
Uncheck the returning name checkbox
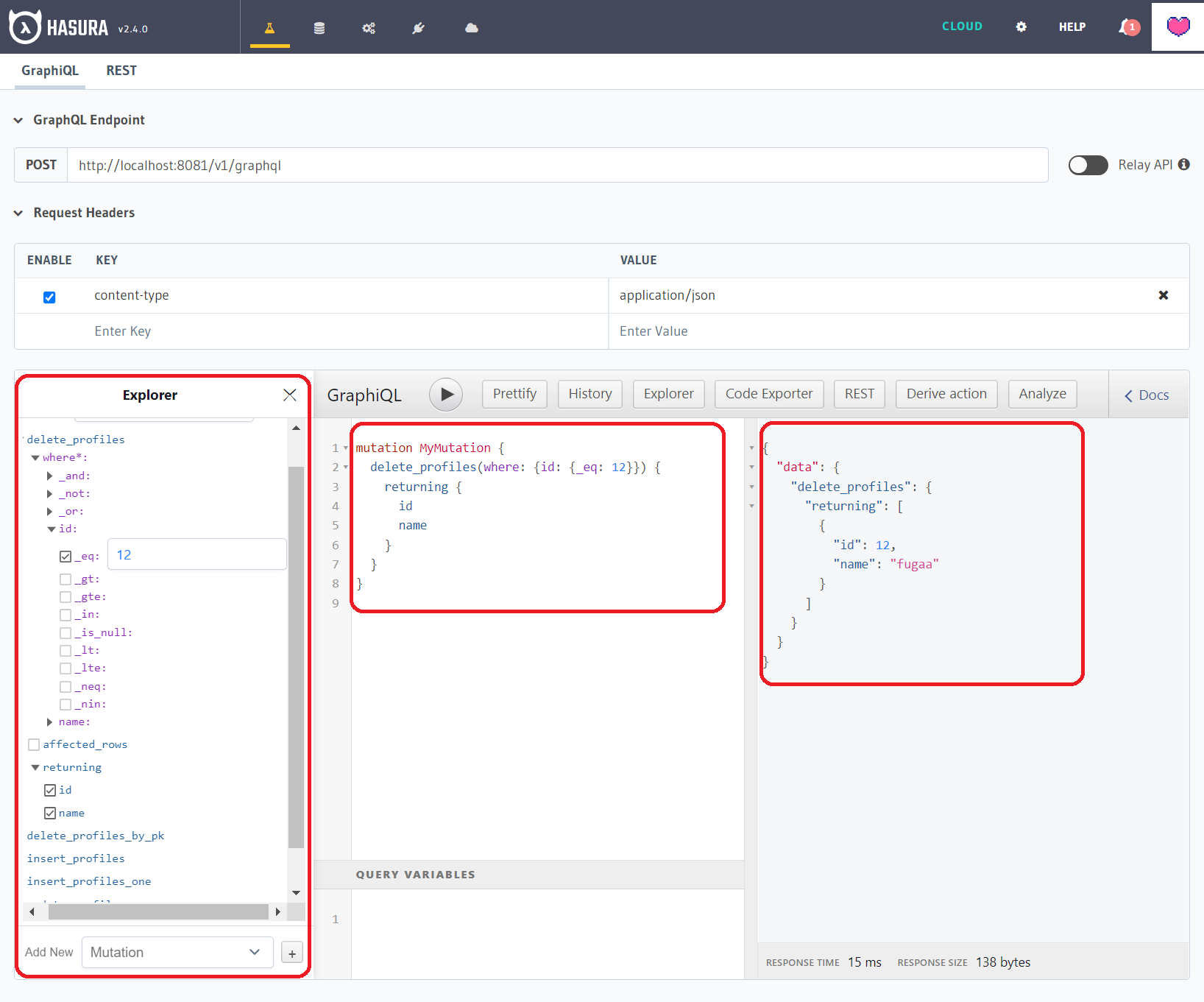50,814
